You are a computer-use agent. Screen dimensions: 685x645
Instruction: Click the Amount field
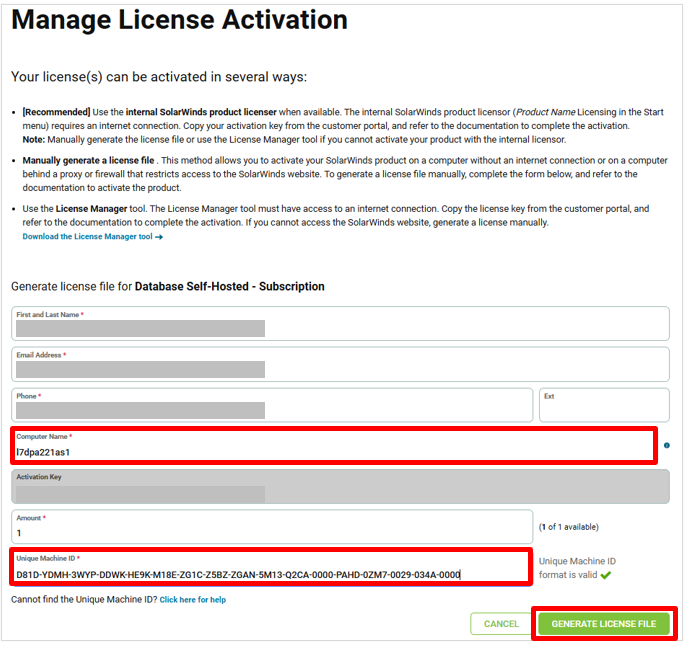(x=272, y=526)
